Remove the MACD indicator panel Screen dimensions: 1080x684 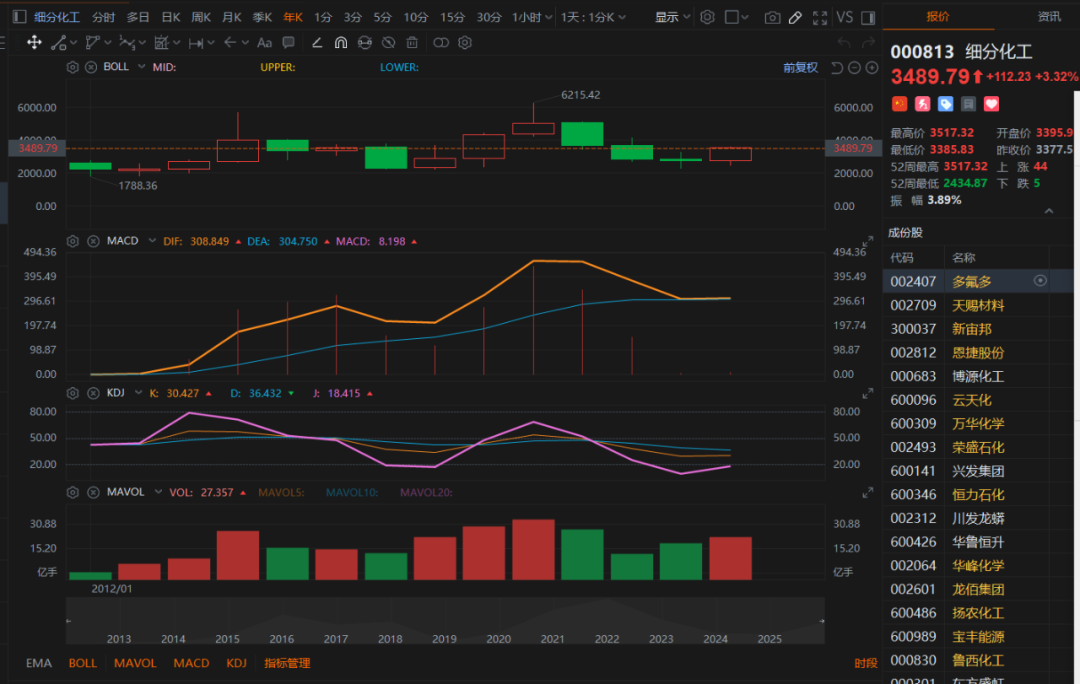(93, 241)
